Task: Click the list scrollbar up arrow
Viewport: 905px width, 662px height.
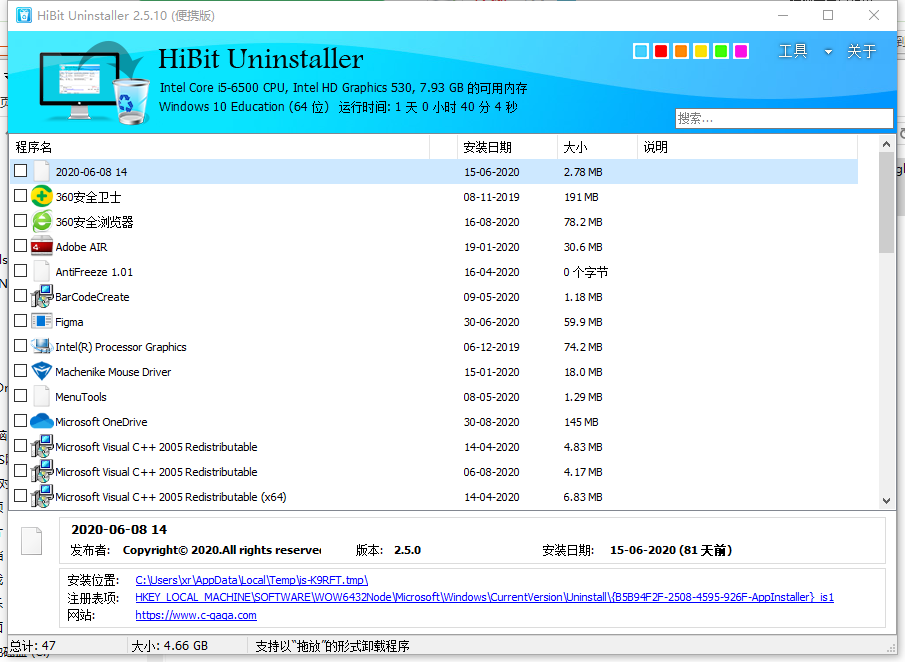Action: click(887, 144)
